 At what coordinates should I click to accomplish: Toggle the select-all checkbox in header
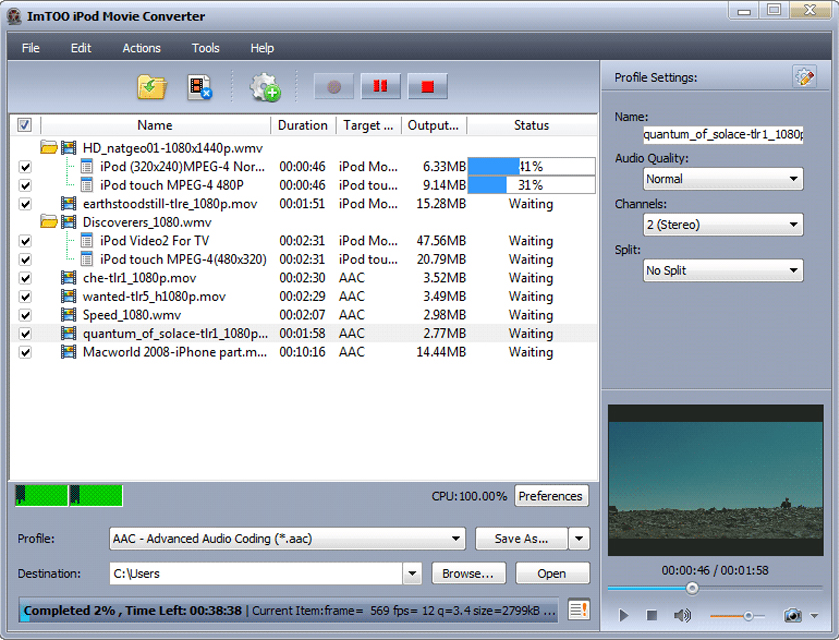click(x=25, y=126)
